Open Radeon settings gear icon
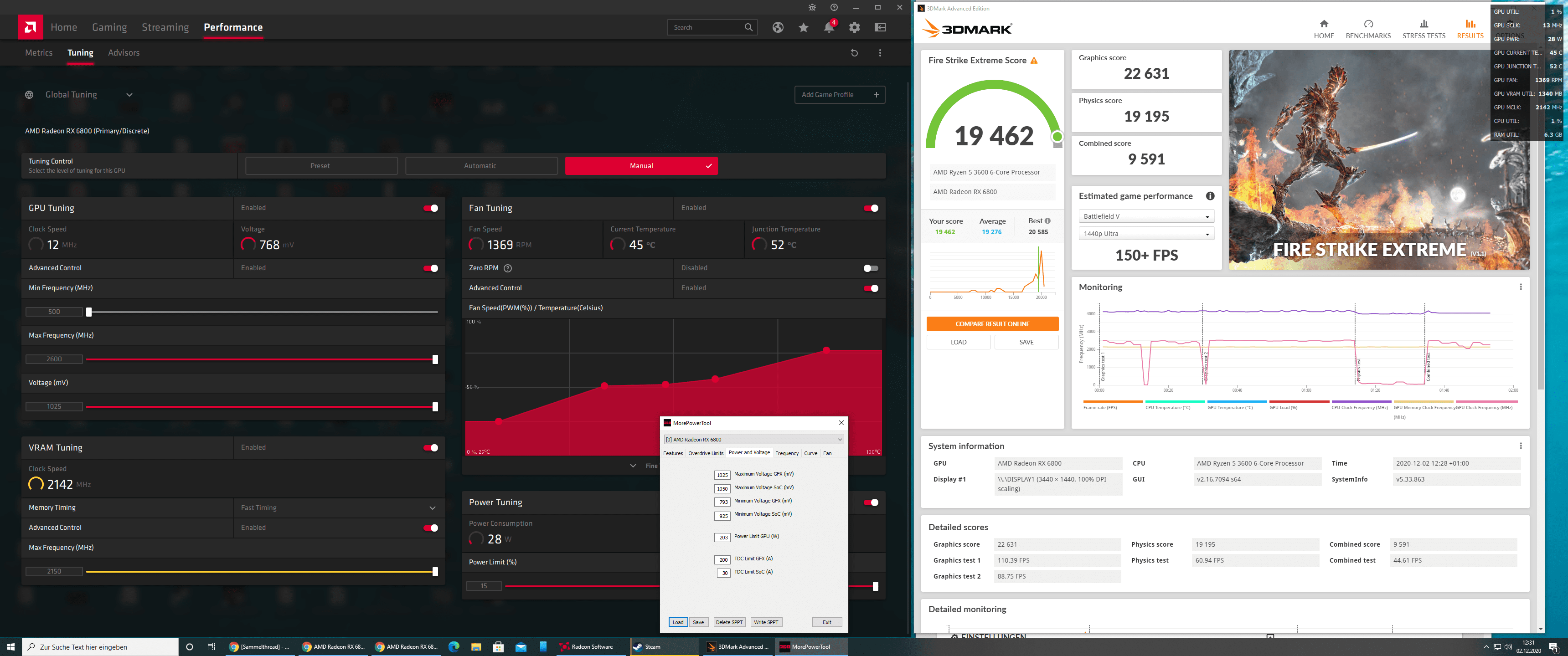1568x656 pixels. [855, 27]
